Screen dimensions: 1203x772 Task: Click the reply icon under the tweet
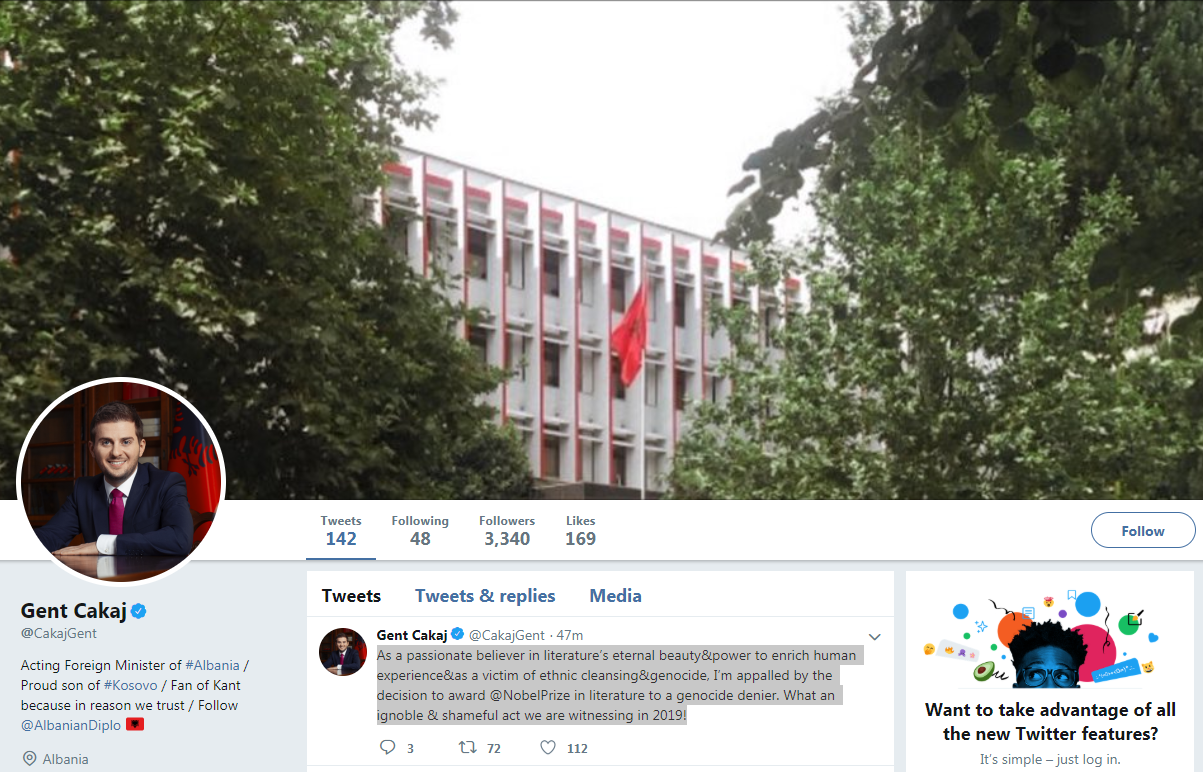[389, 747]
